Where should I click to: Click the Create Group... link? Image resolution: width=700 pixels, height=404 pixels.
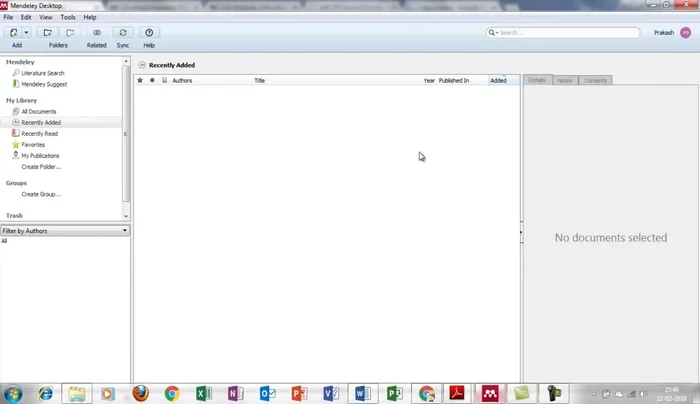click(41, 195)
